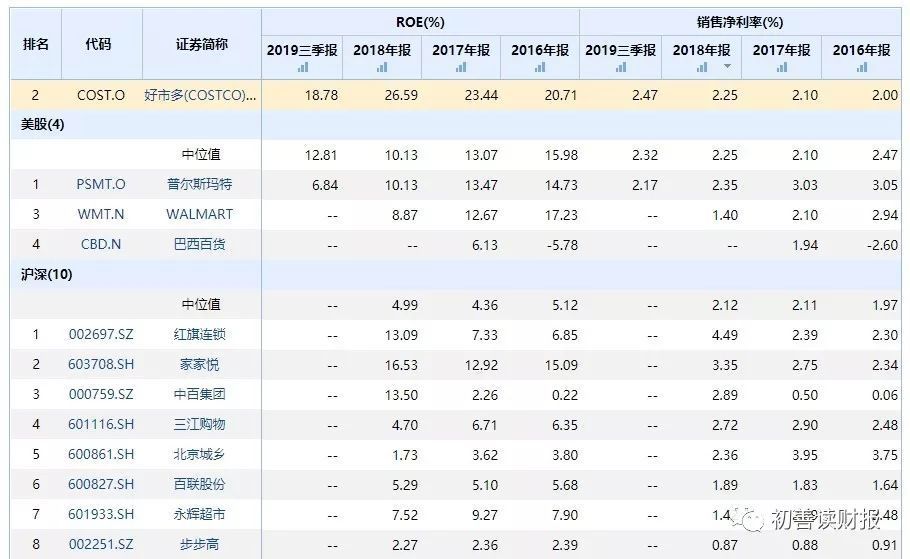This screenshot has height=559, width=910.
Task: Click the ROE(%) group header
Action: click(420, 22)
